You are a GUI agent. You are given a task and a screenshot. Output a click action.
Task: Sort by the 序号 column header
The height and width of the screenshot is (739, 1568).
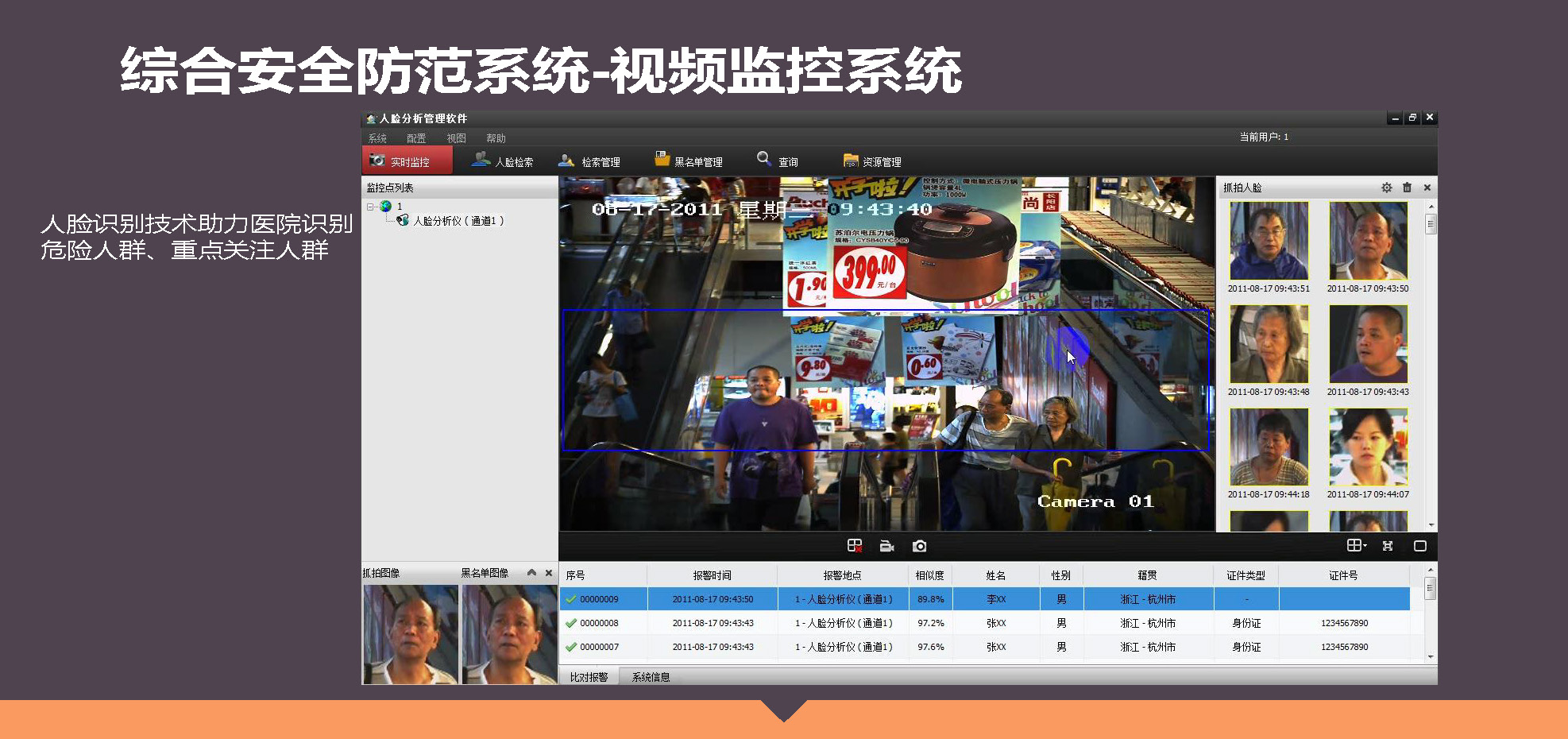(x=603, y=575)
